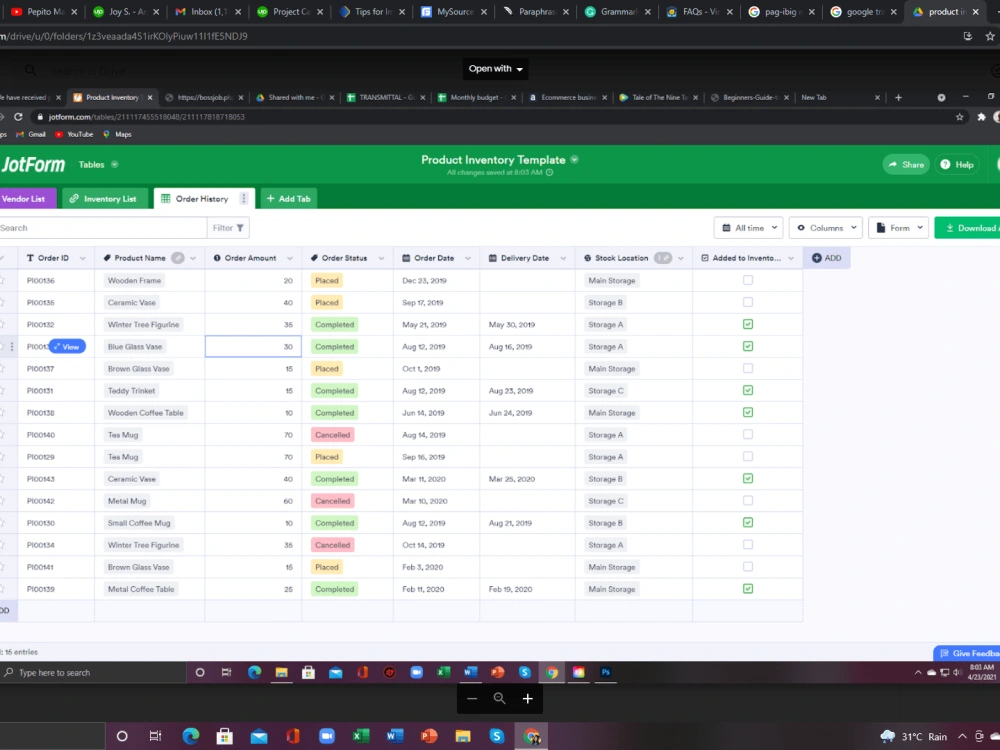This screenshot has width=1000, height=750.
Task: Click Type here to search box
Action: click(x=93, y=672)
